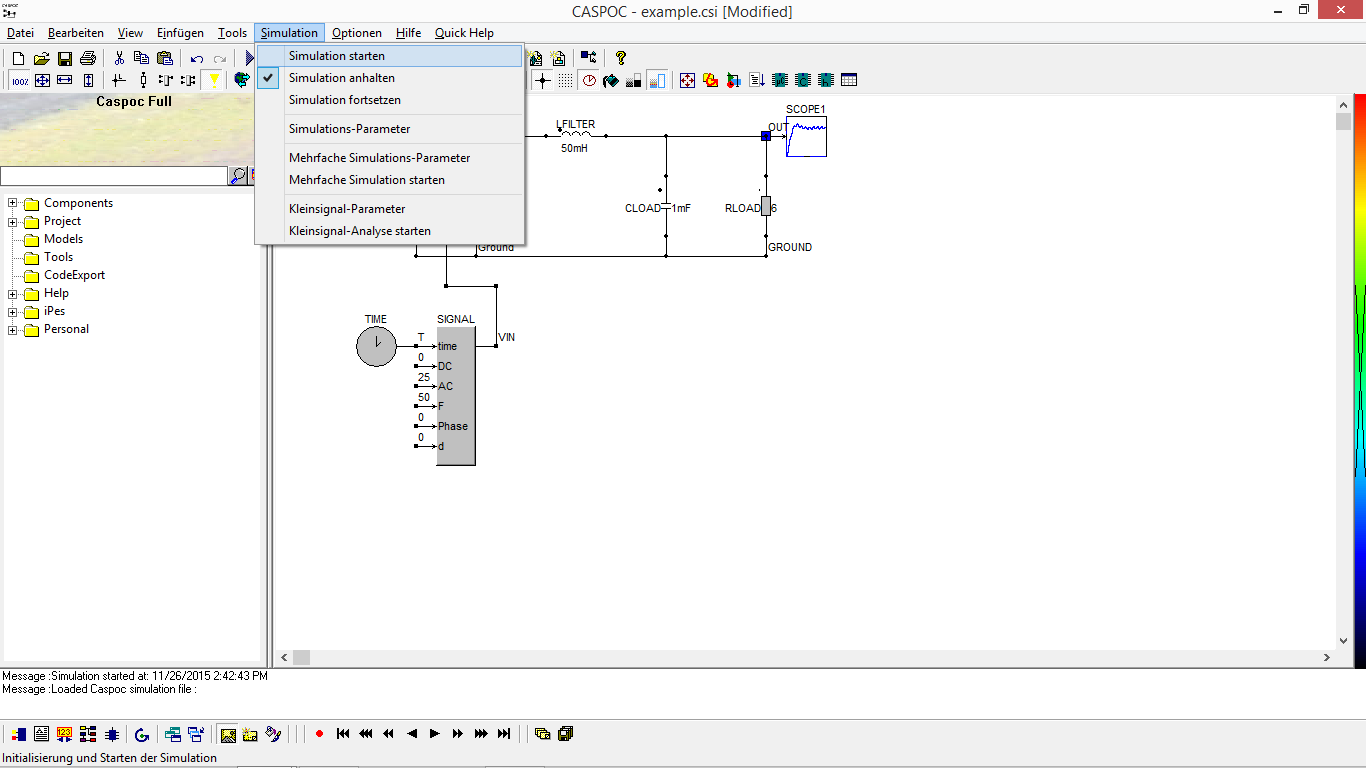Jump to start with skip-to-beginning button

pyautogui.click(x=343, y=734)
